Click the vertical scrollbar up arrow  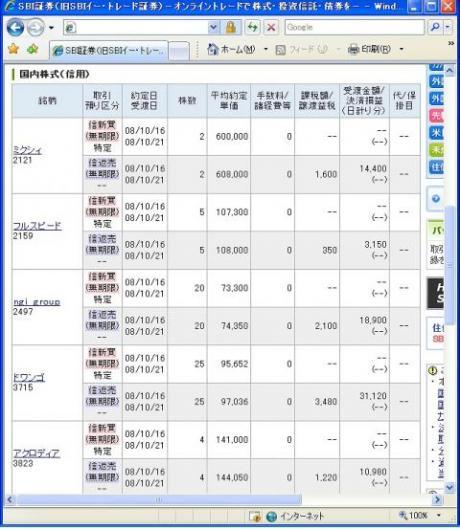coord(450,70)
